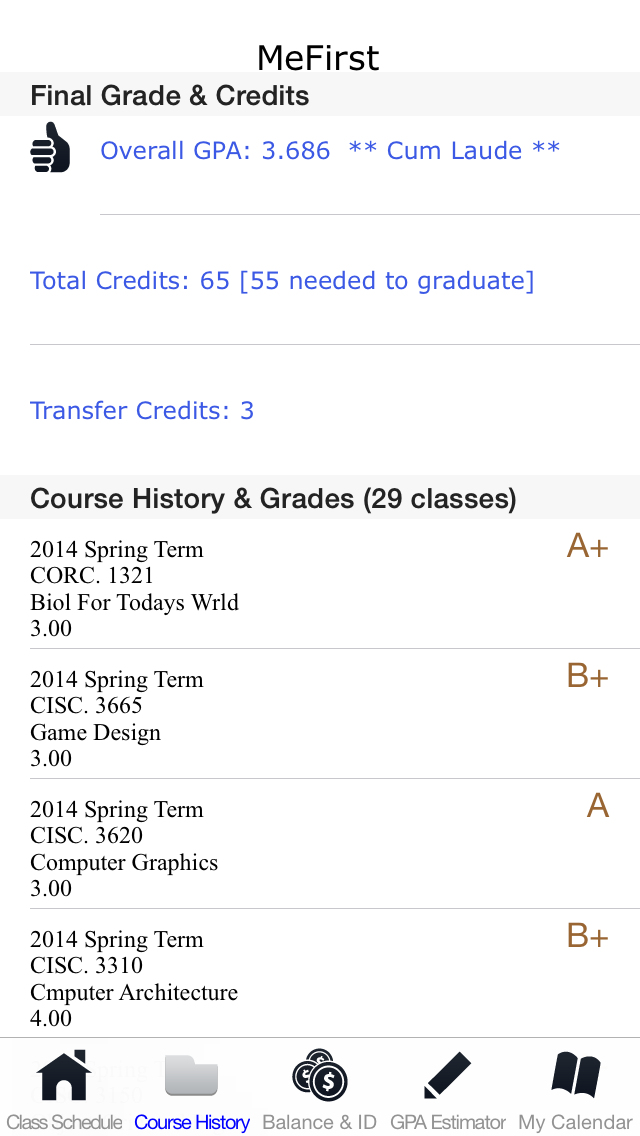Open the Computer Graphics course entry

click(124, 862)
